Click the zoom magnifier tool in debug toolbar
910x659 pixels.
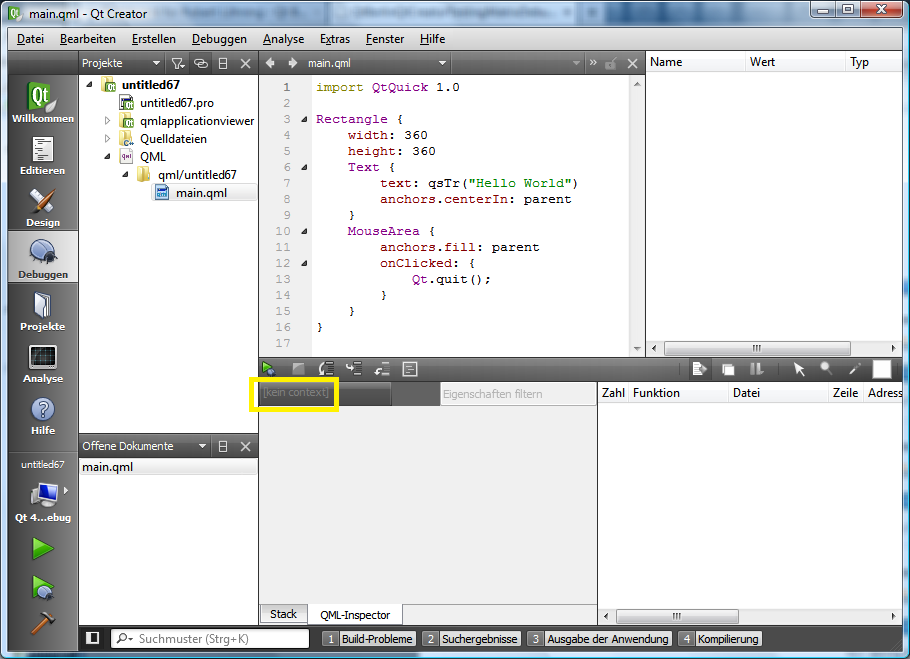826,369
